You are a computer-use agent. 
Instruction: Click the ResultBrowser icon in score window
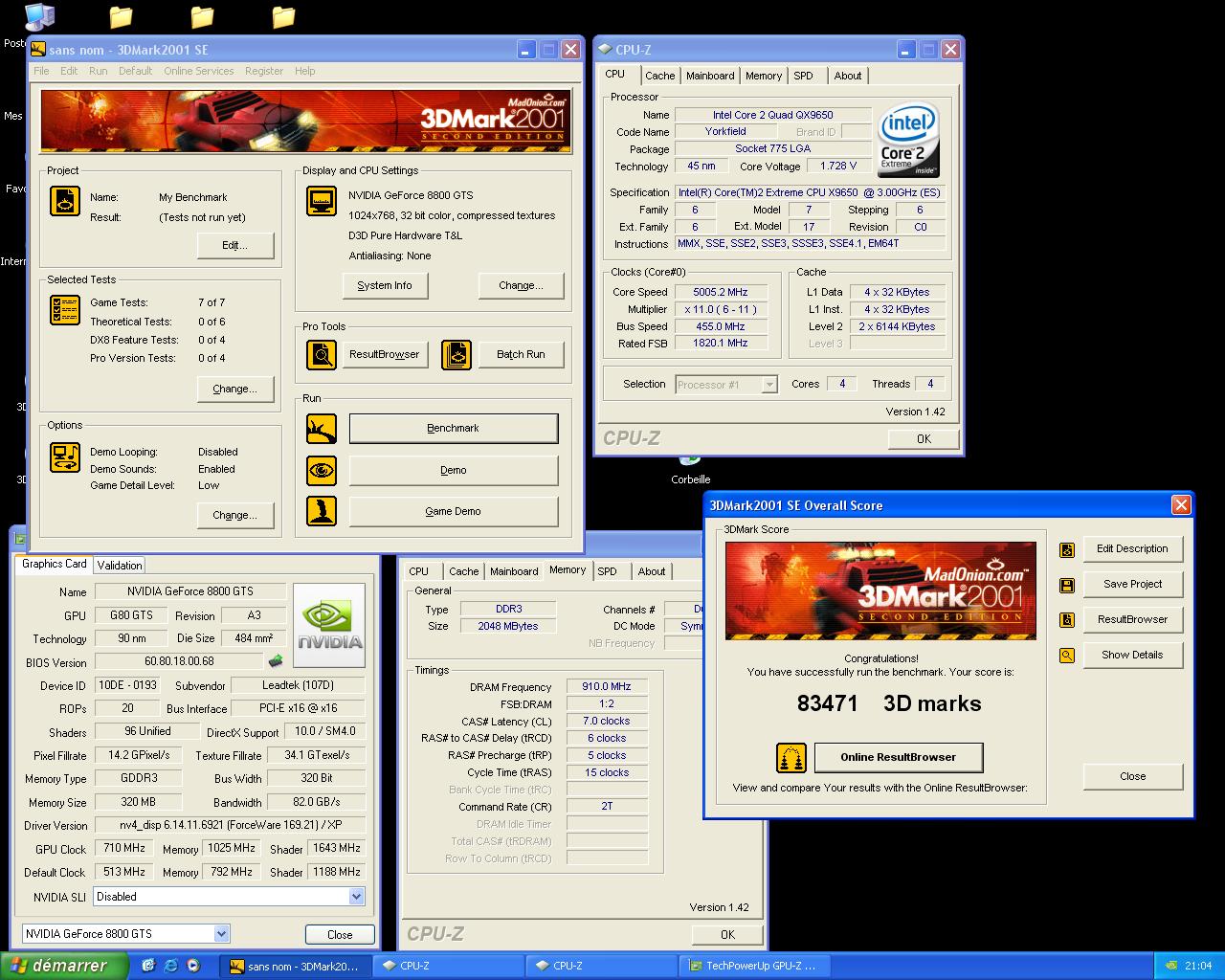[x=1067, y=620]
